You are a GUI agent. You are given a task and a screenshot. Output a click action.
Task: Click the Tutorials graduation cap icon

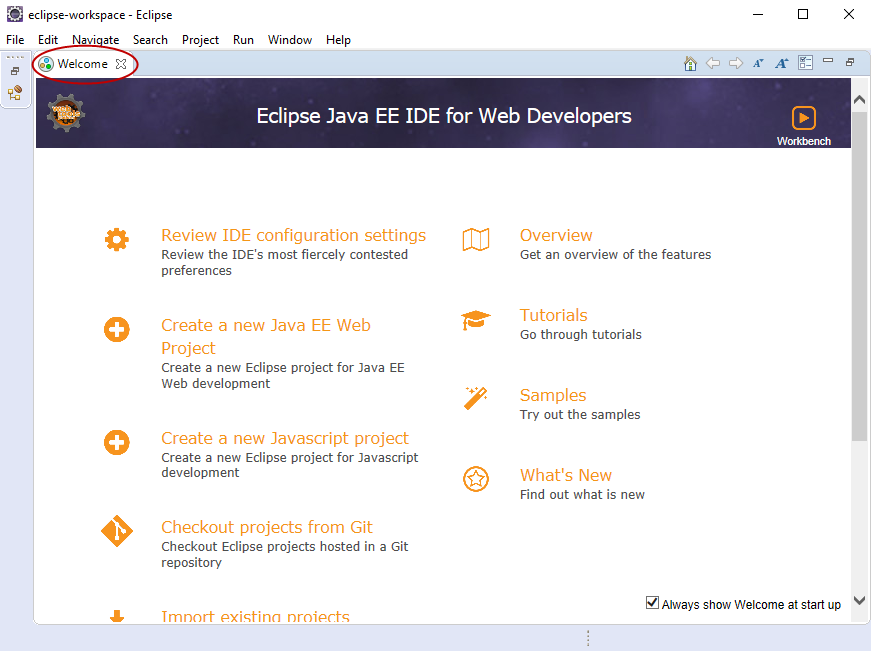click(476, 320)
